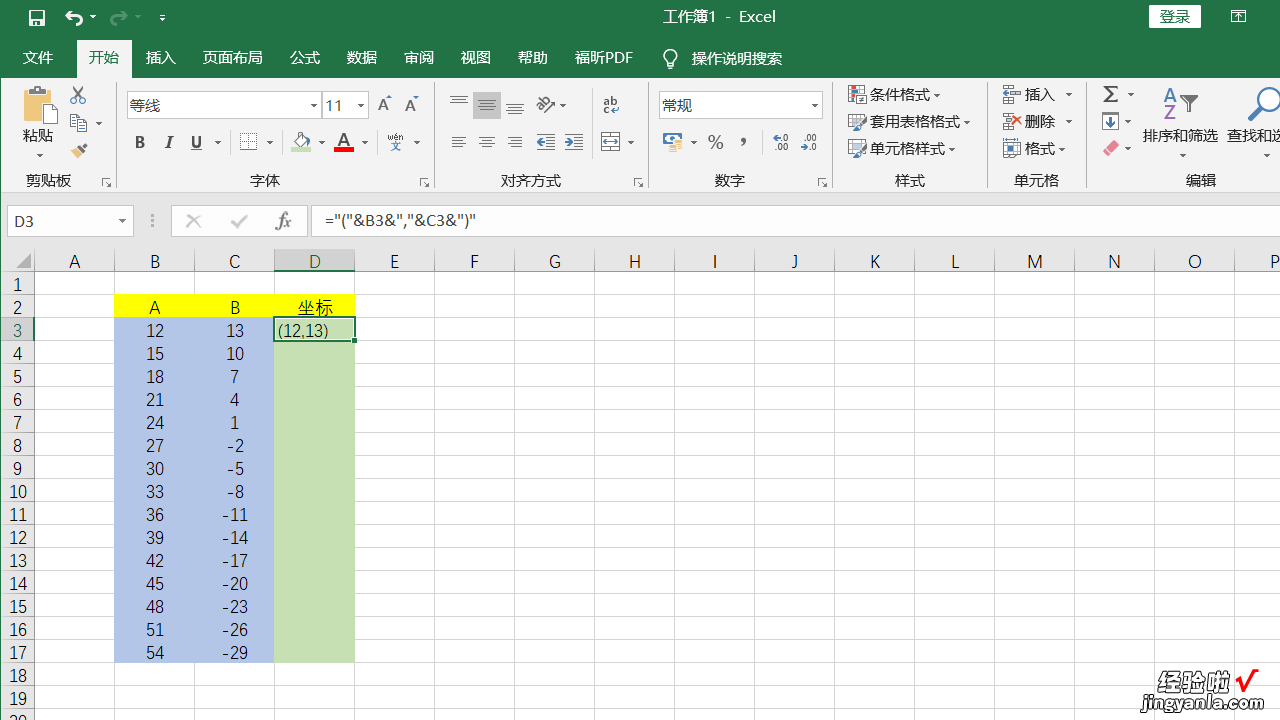Click the fx insert function icon
Image resolution: width=1280 pixels, height=720 pixels.
coord(283,221)
